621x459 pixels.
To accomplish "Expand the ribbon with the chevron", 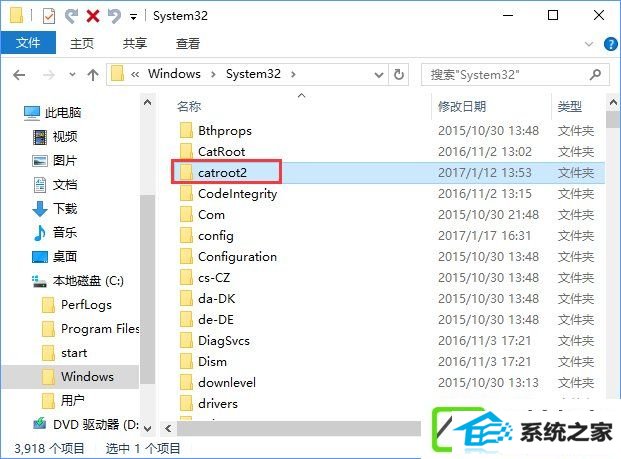I will [x=589, y=44].
